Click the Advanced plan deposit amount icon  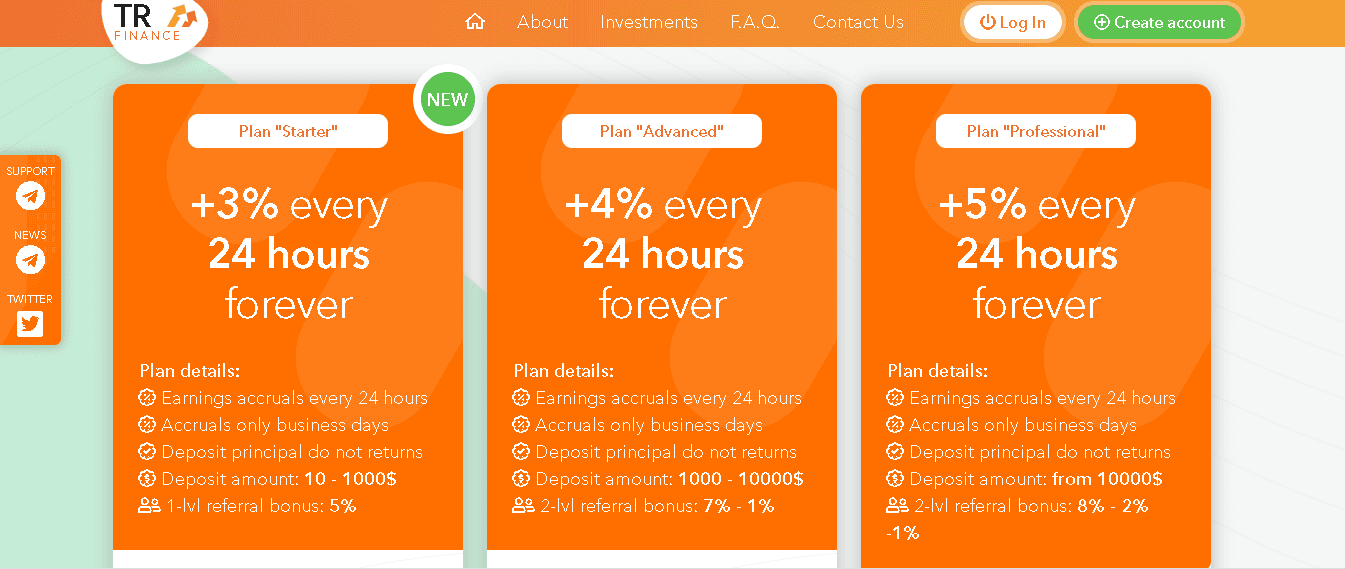pyautogui.click(x=521, y=479)
